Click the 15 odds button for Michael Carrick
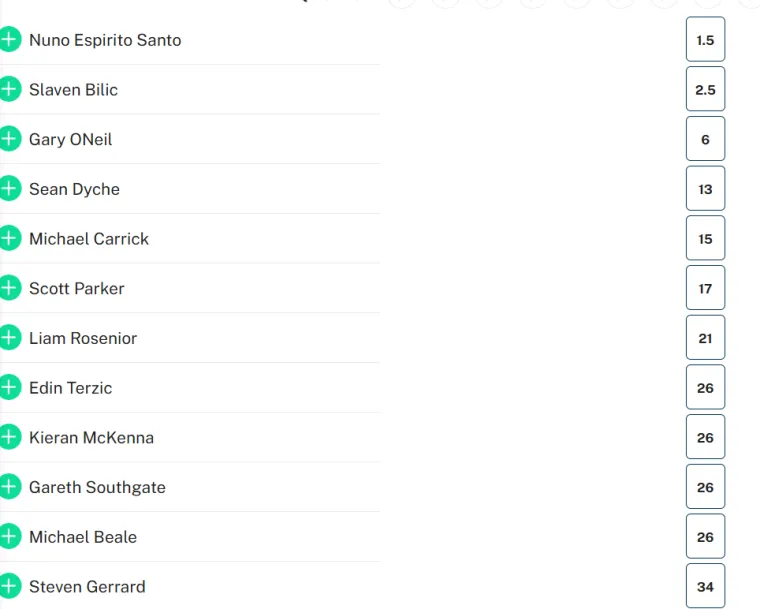Image resolution: width=760 pixels, height=609 pixels. click(x=705, y=239)
